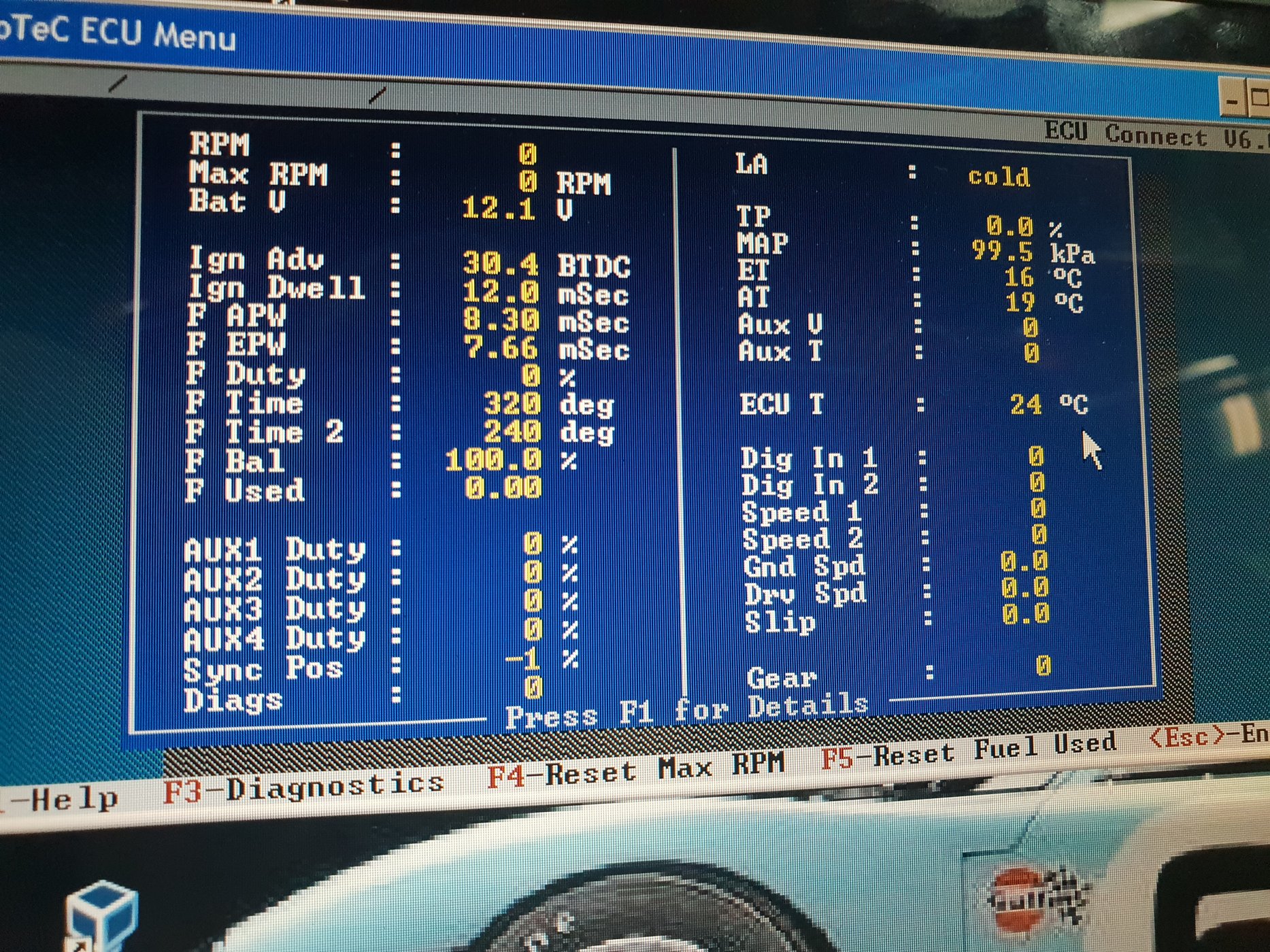This screenshot has height=952, width=1270.
Task: Click the AUX1 Duty label
Action: [x=275, y=549]
